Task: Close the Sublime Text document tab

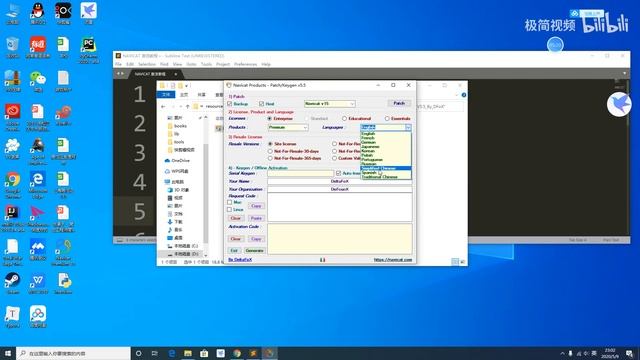Action: pos(176,74)
